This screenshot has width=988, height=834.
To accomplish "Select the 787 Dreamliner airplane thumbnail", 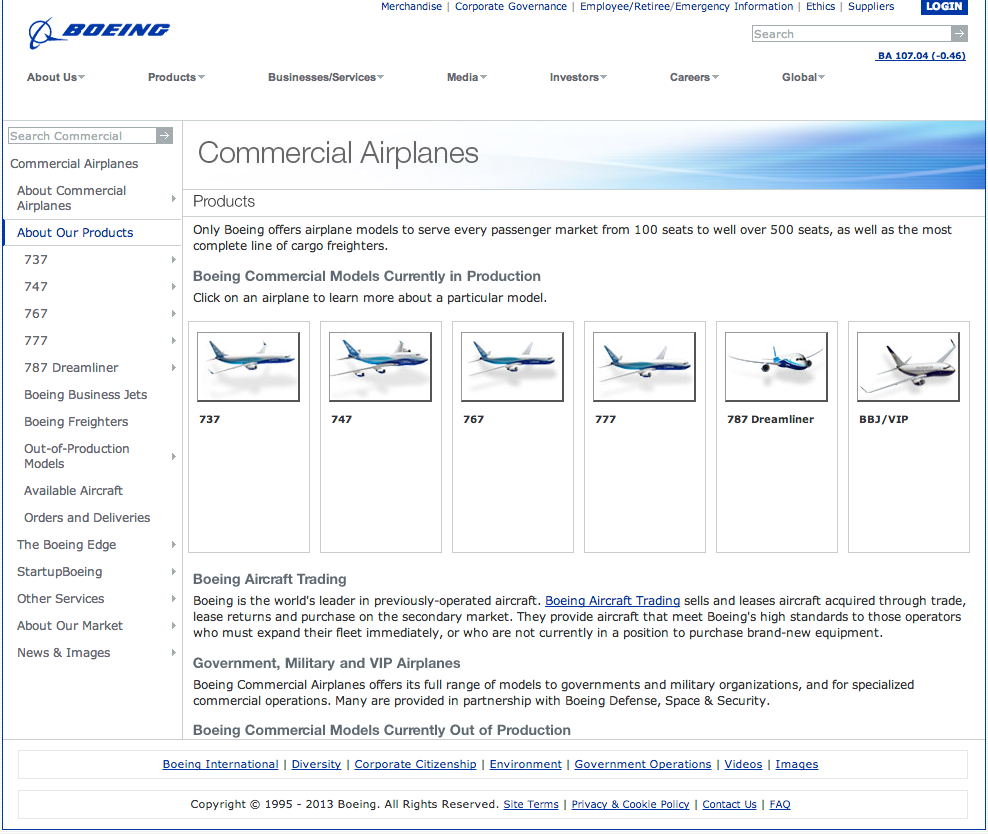I will [776, 366].
